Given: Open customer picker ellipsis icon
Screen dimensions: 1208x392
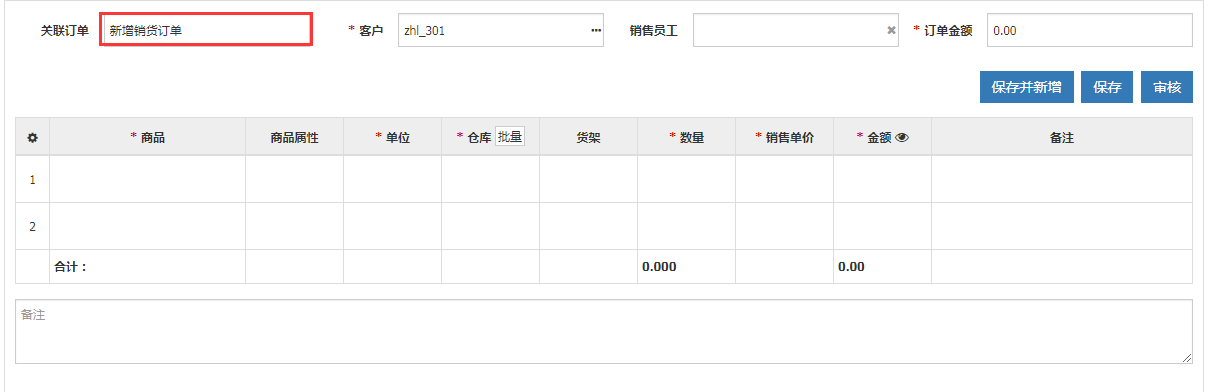Looking at the screenshot, I should (596, 31).
